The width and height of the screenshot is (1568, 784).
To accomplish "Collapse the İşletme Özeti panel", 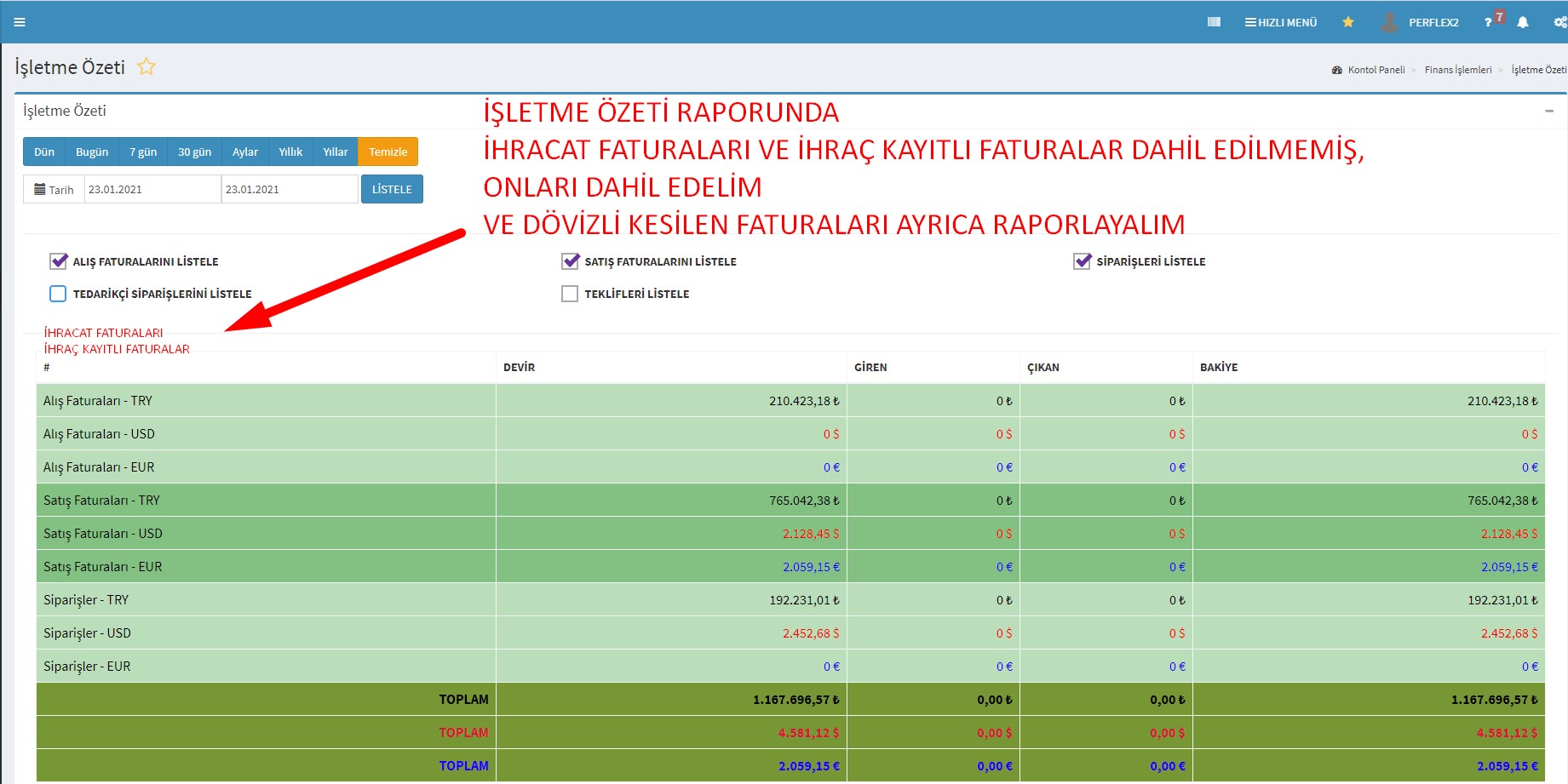I will [1549, 111].
